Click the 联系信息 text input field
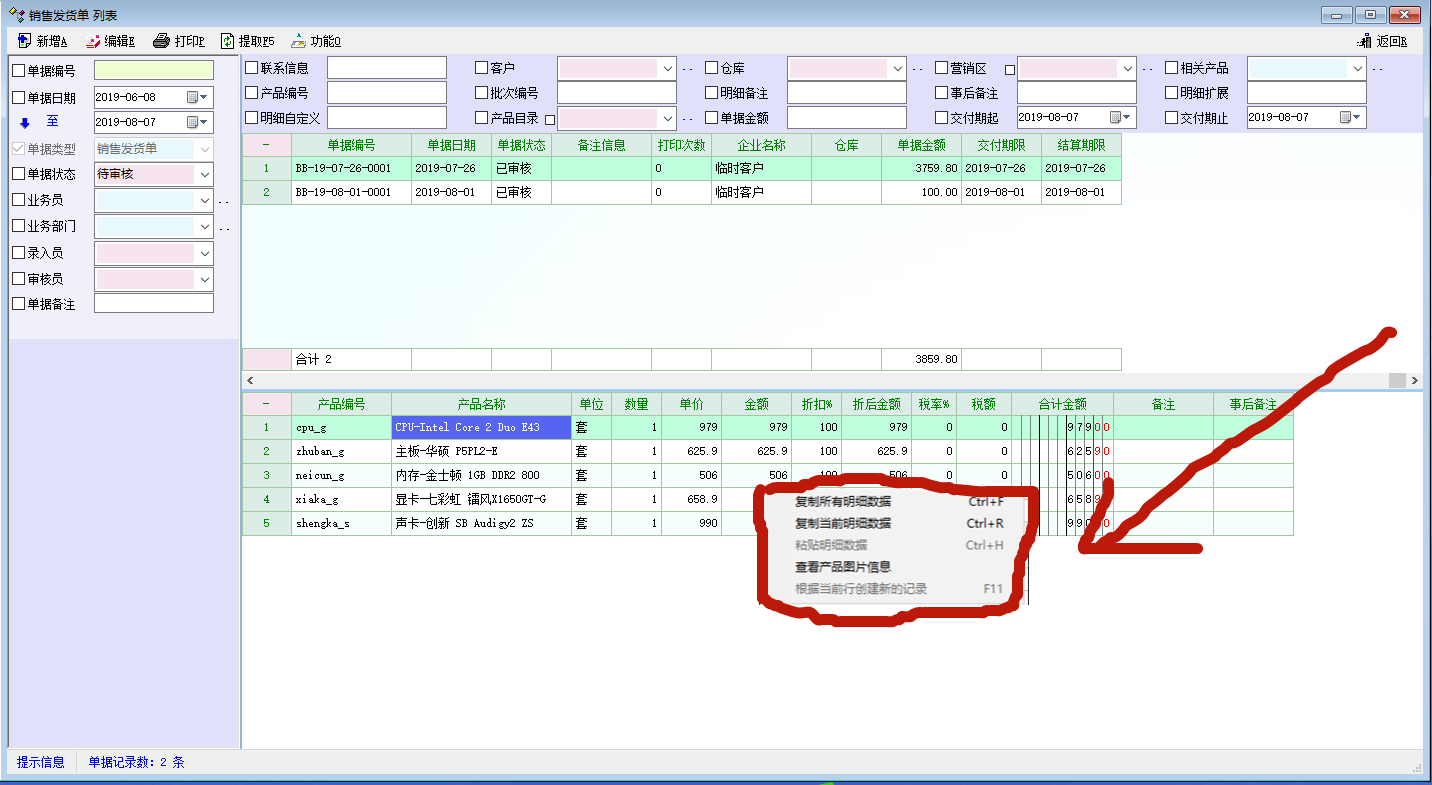The height and width of the screenshot is (785, 1432). 386,68
